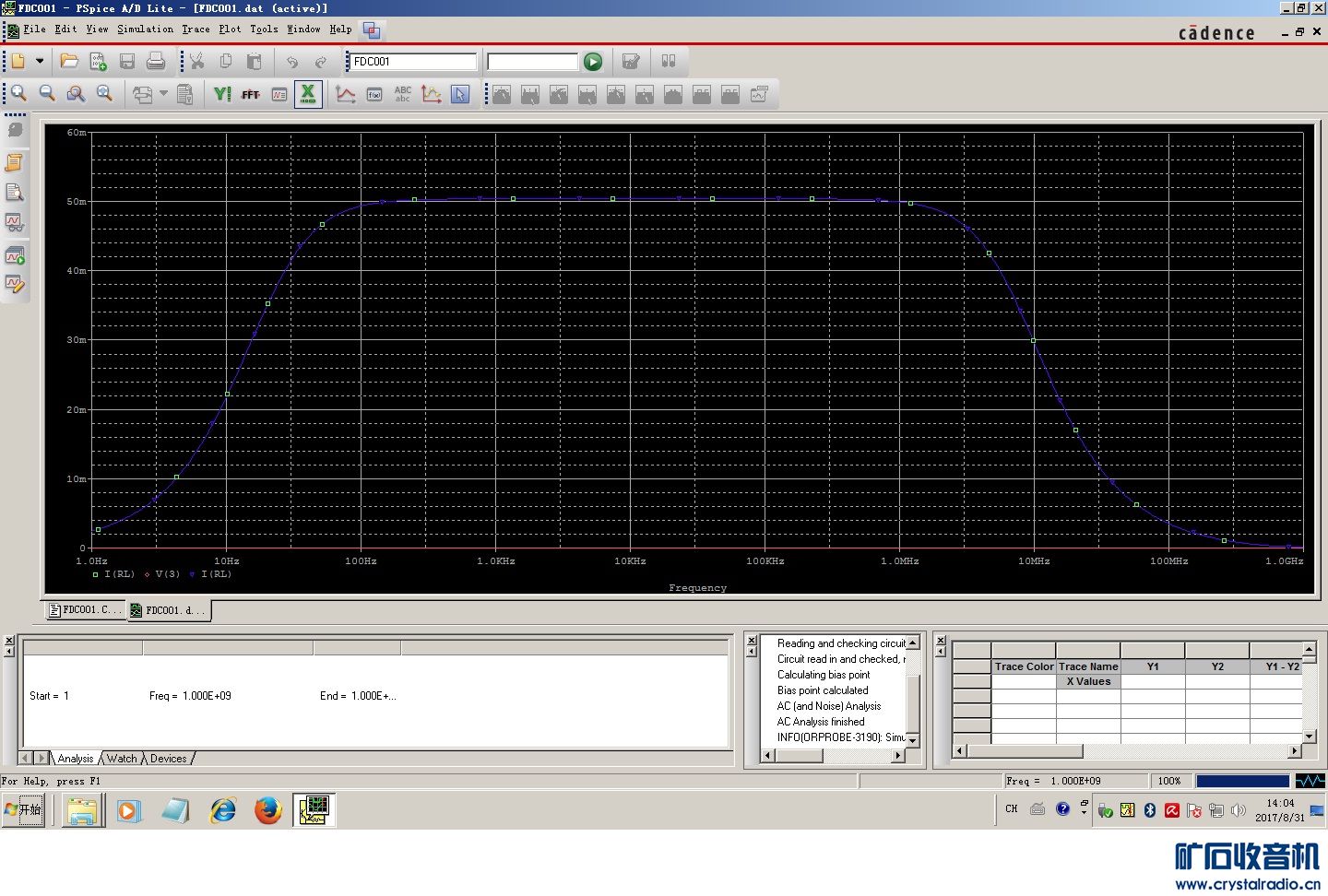Open the New file dropdown arrow
The width and height of the screenshot is (1328, 896).
(40, 61)
